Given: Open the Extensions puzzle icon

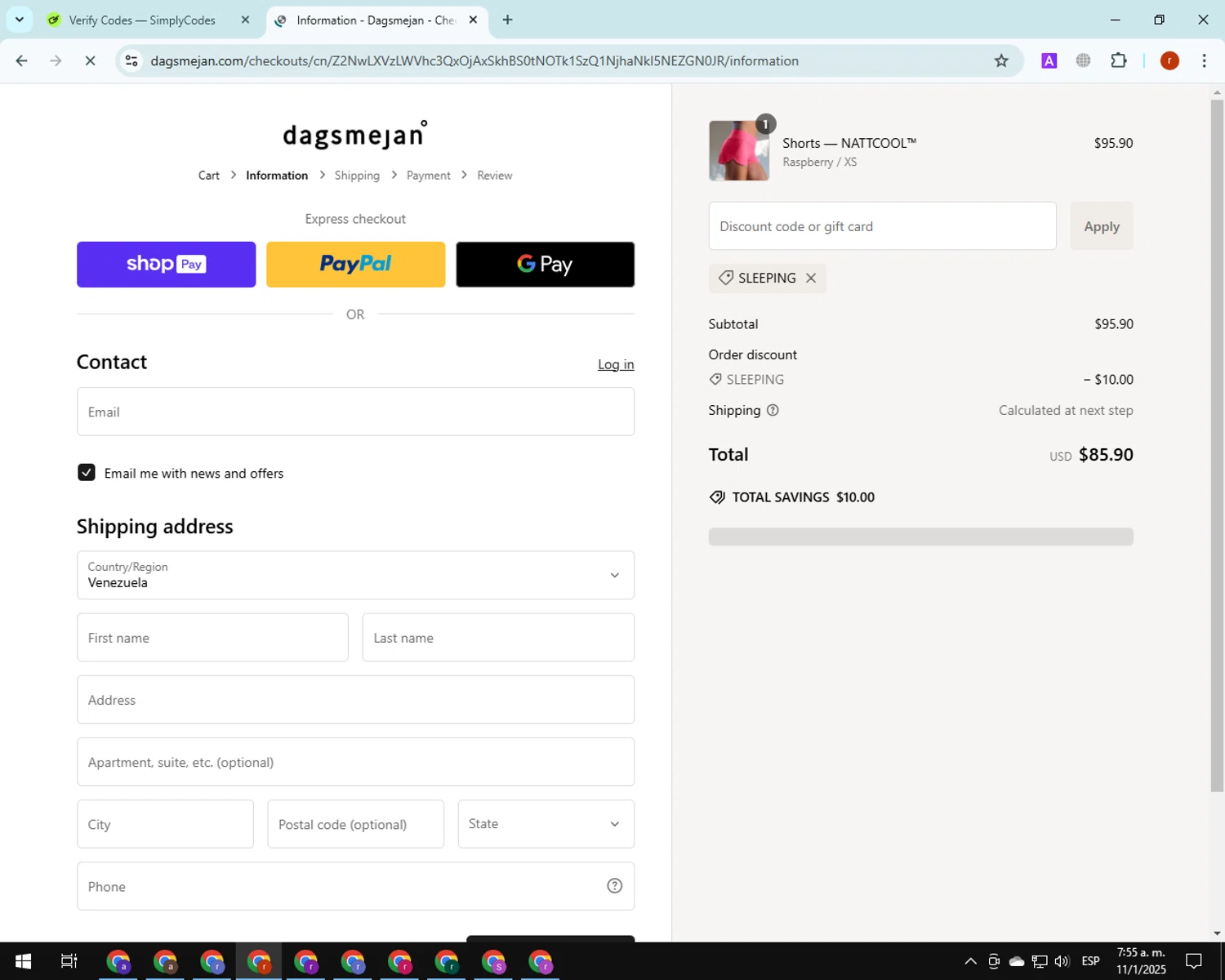Looking at the screenshot, I should point(1119,60).
